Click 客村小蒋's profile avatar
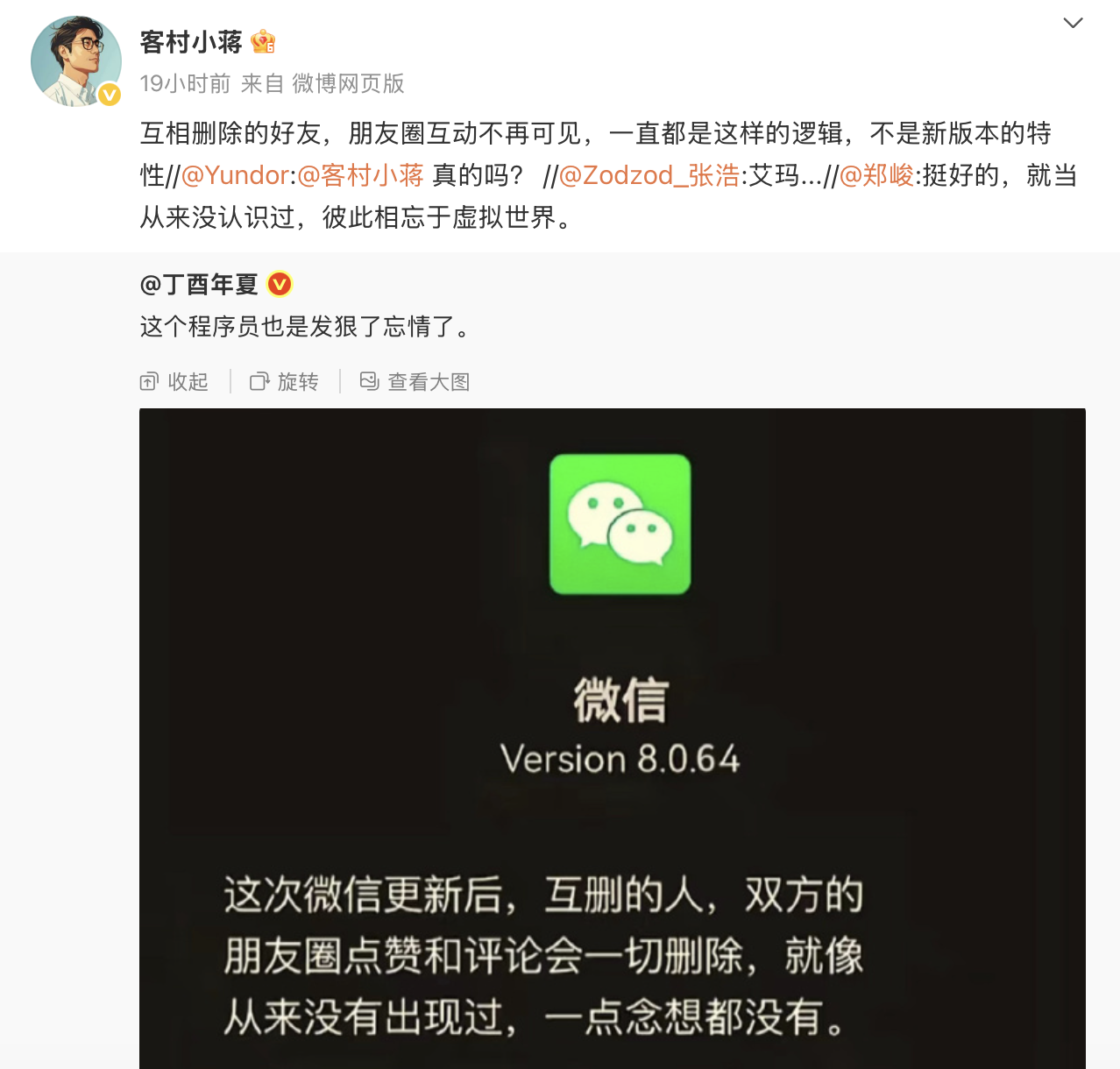Screen dimensions: 1120x1069 tap(76, 61)
